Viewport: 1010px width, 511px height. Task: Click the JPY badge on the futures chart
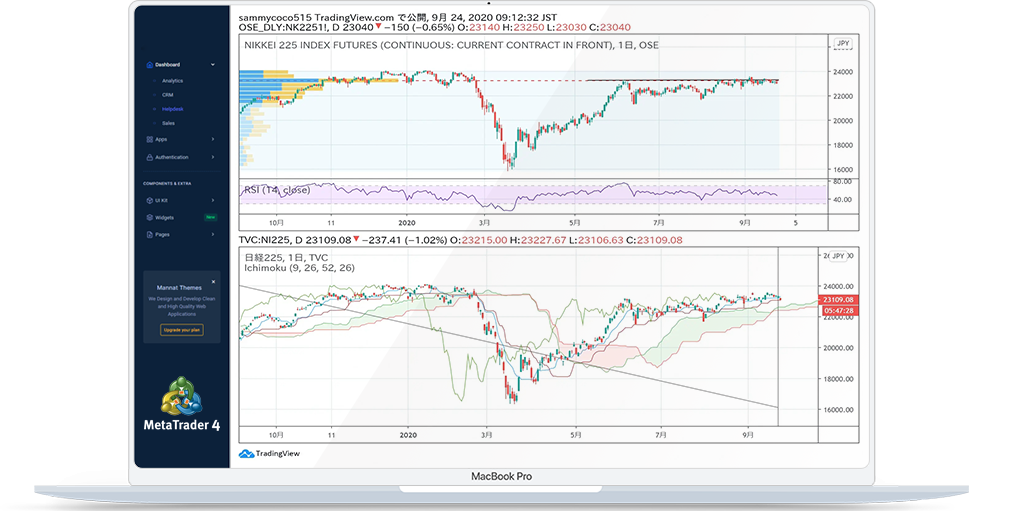843,44
